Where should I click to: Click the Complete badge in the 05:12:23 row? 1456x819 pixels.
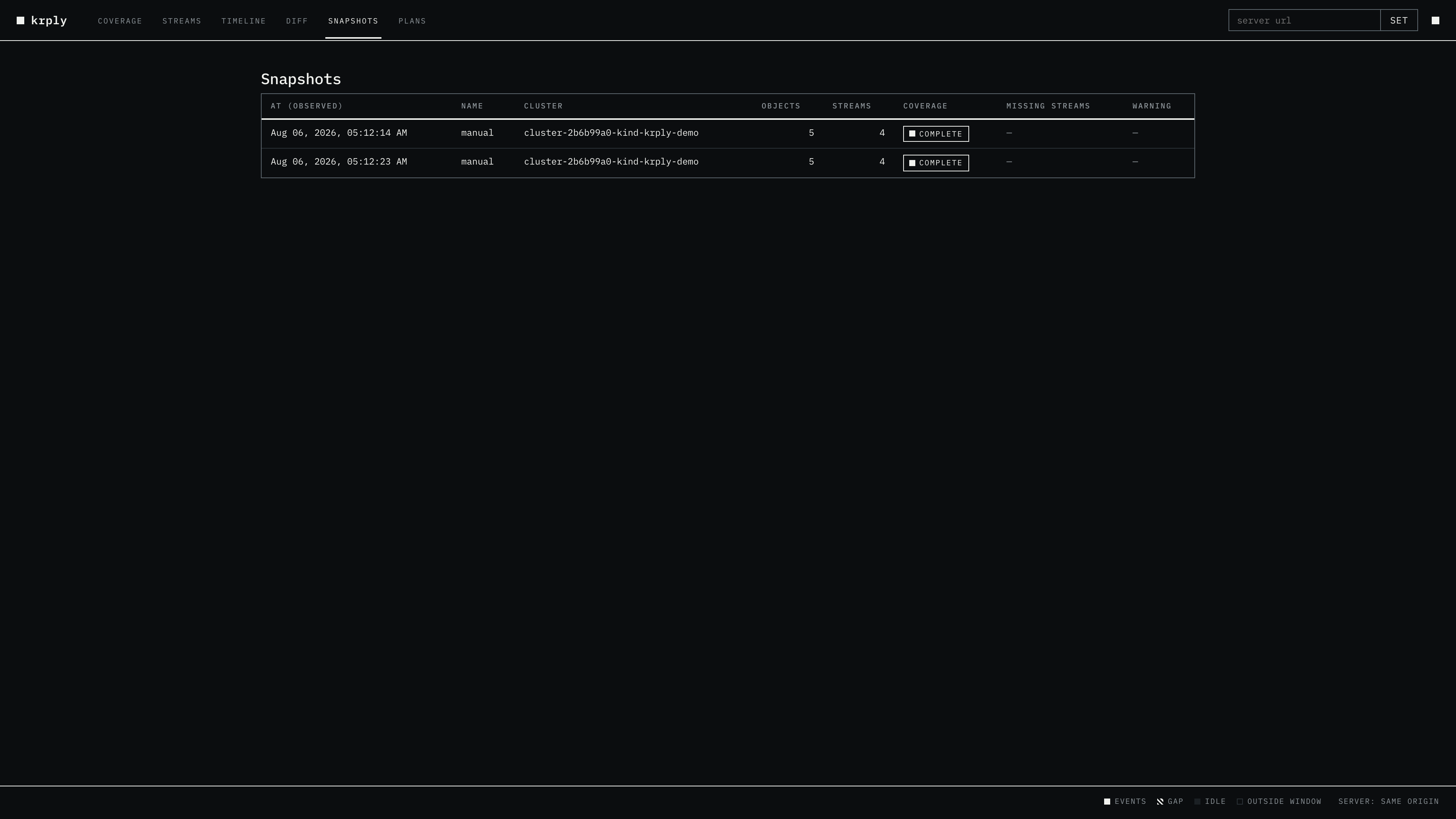(935, 163)
